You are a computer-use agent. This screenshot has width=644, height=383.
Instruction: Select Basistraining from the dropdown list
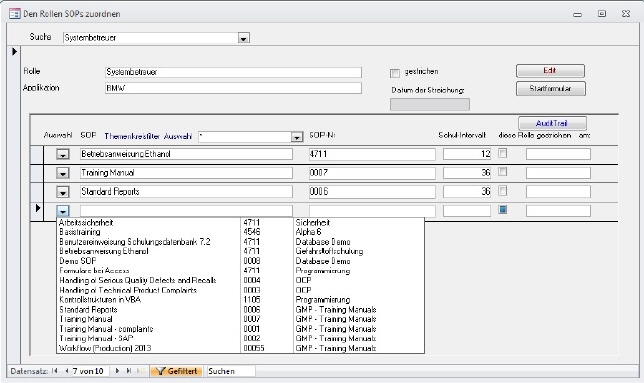tap(240, 232)
